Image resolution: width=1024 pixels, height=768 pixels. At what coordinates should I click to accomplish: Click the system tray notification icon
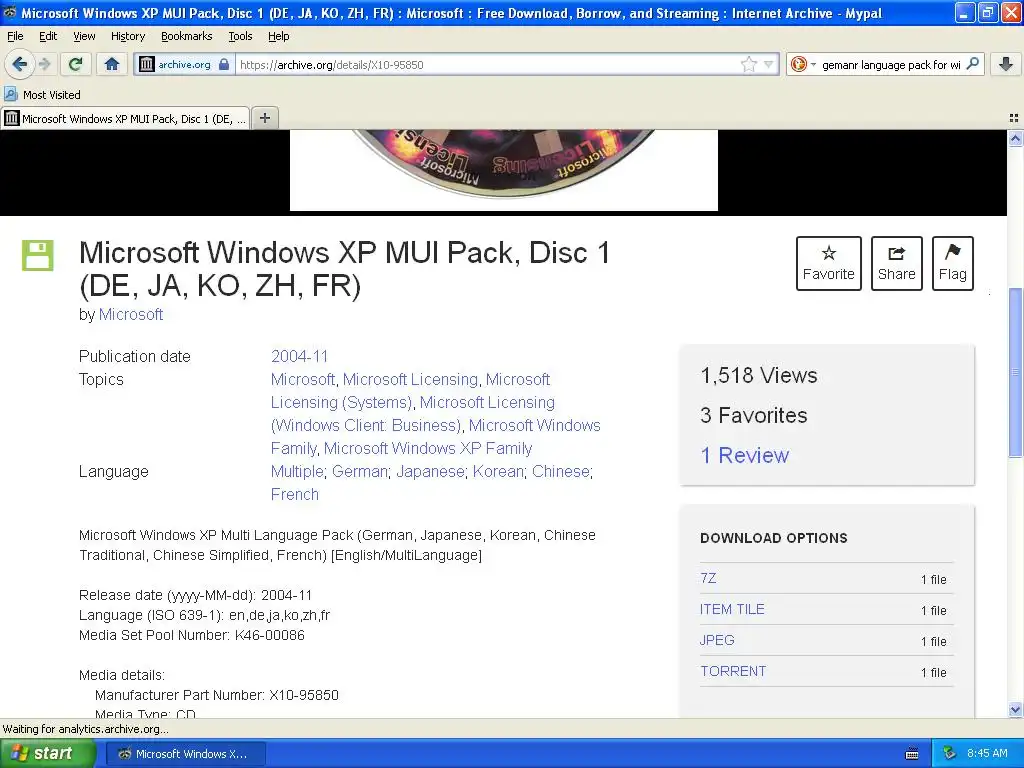950,754
